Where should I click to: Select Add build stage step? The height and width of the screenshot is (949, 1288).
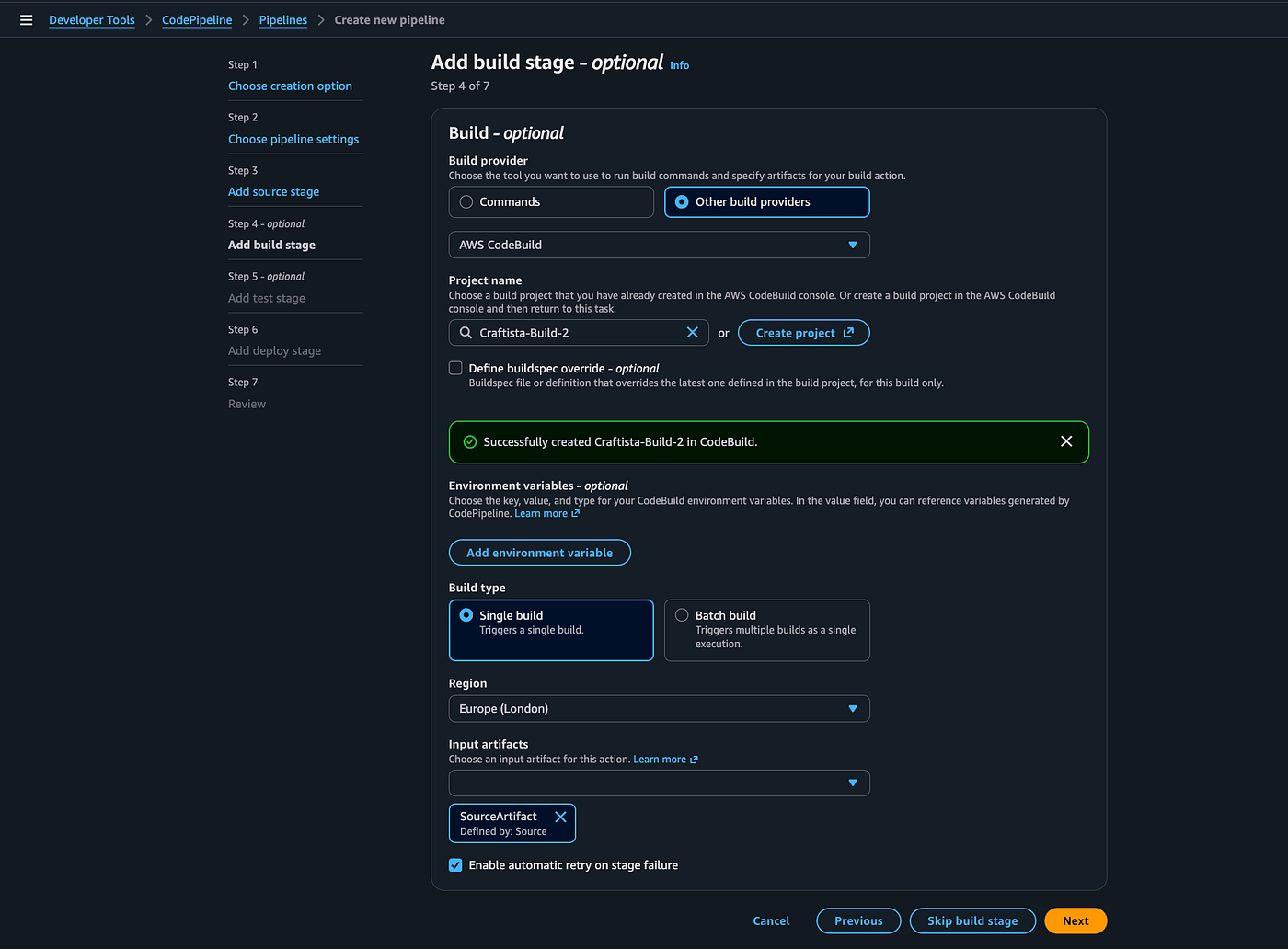click(x=271, y=245)
